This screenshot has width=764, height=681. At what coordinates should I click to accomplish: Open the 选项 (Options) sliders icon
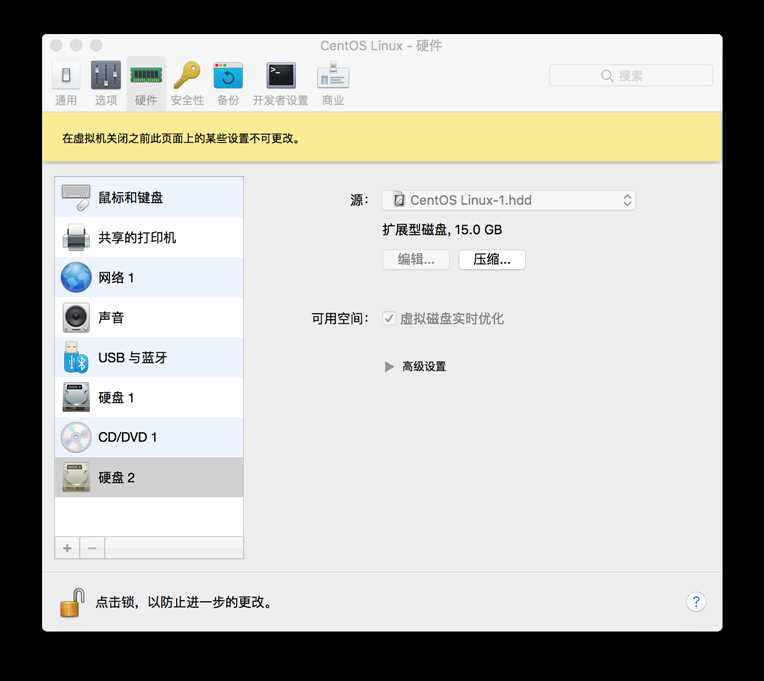[106, 76]
